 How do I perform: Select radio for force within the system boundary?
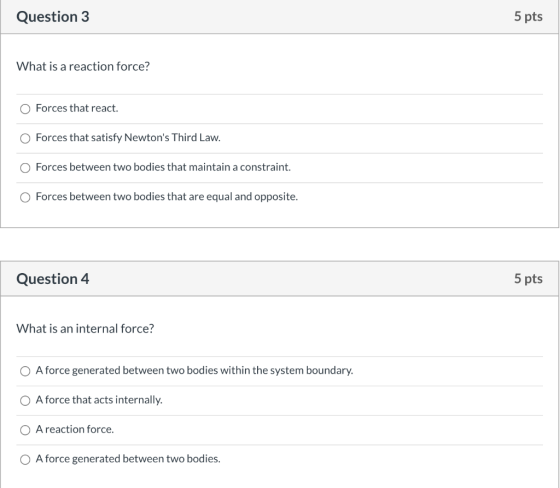(25, 371)
